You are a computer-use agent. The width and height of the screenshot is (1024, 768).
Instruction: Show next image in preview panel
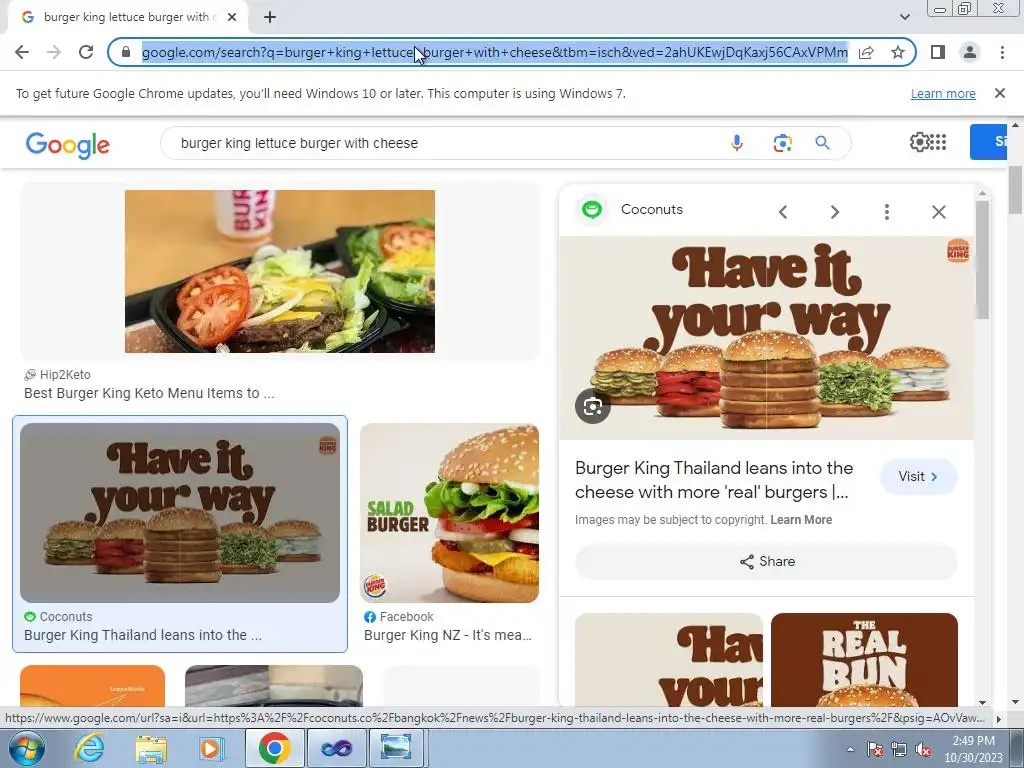click(x=834, y=212)
